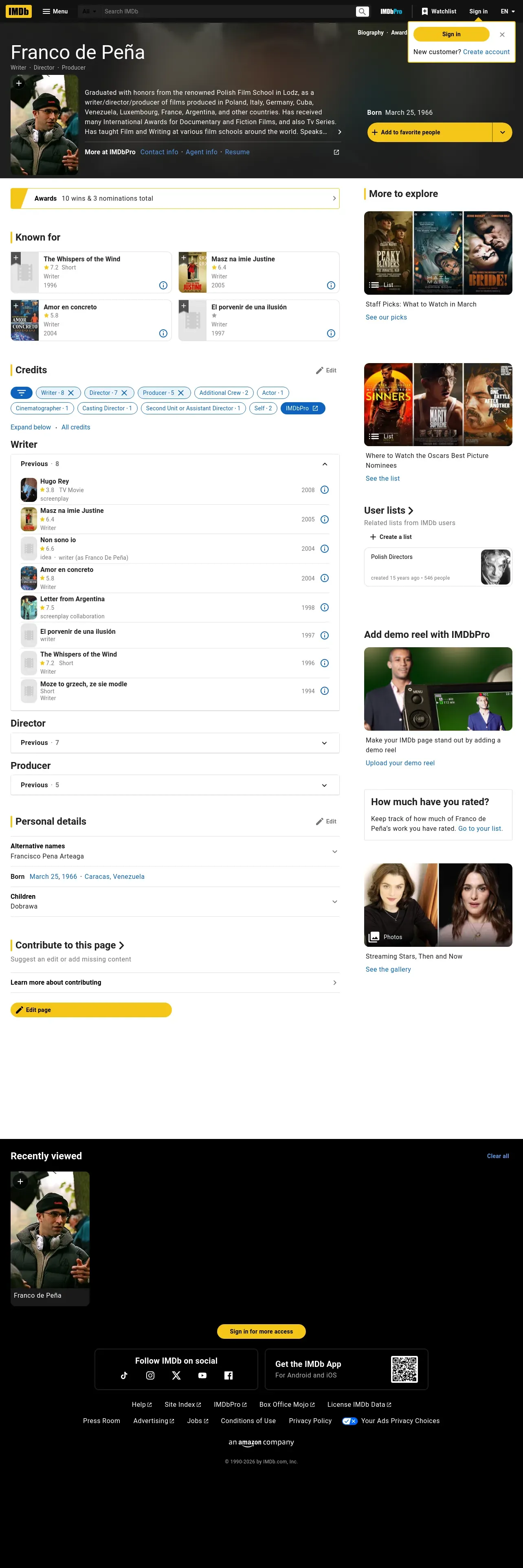Open the Watchlist bookmark
This screenshot has height=1568, width=523.
tap(439, 11)
